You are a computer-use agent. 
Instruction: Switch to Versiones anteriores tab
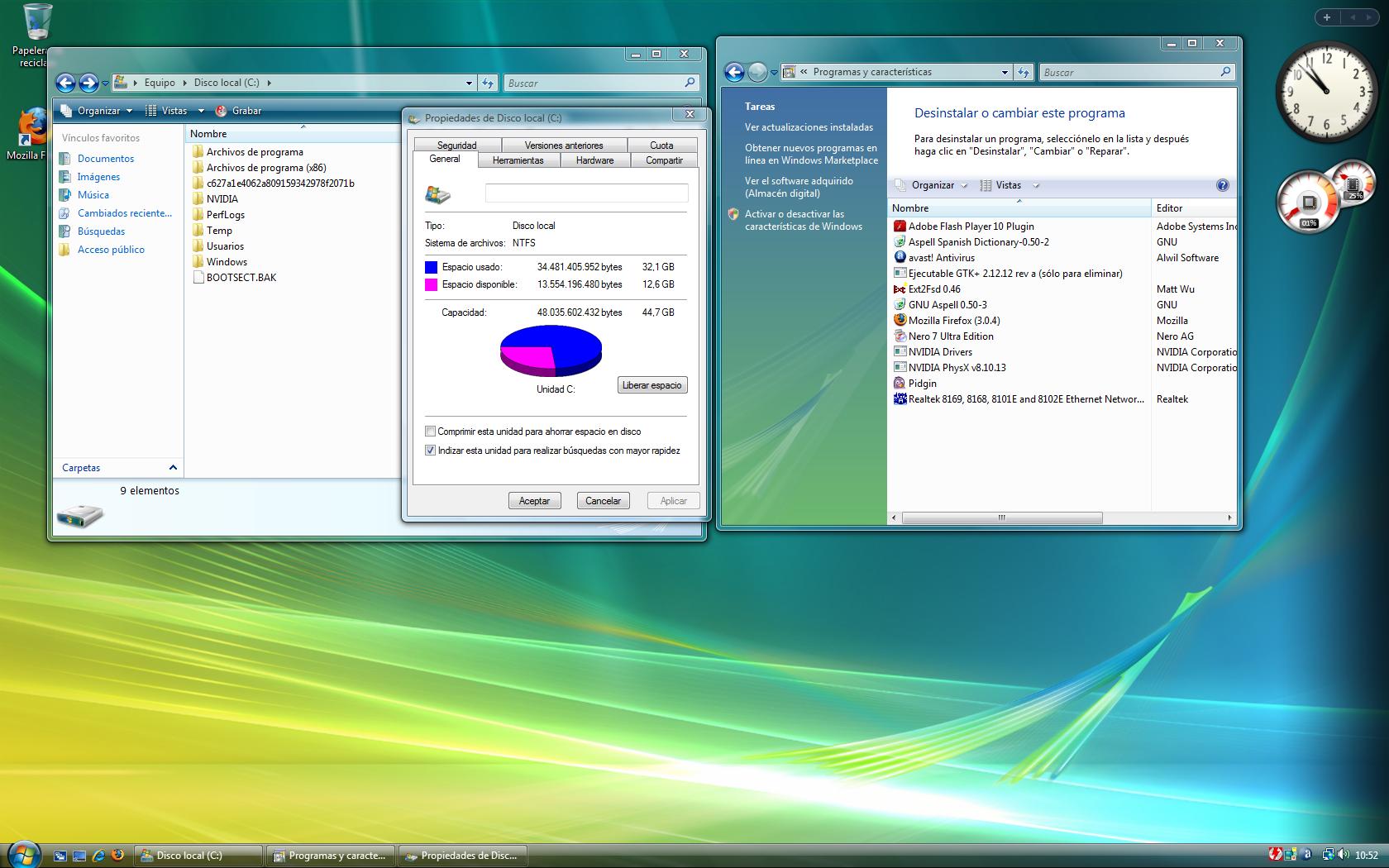564,145
